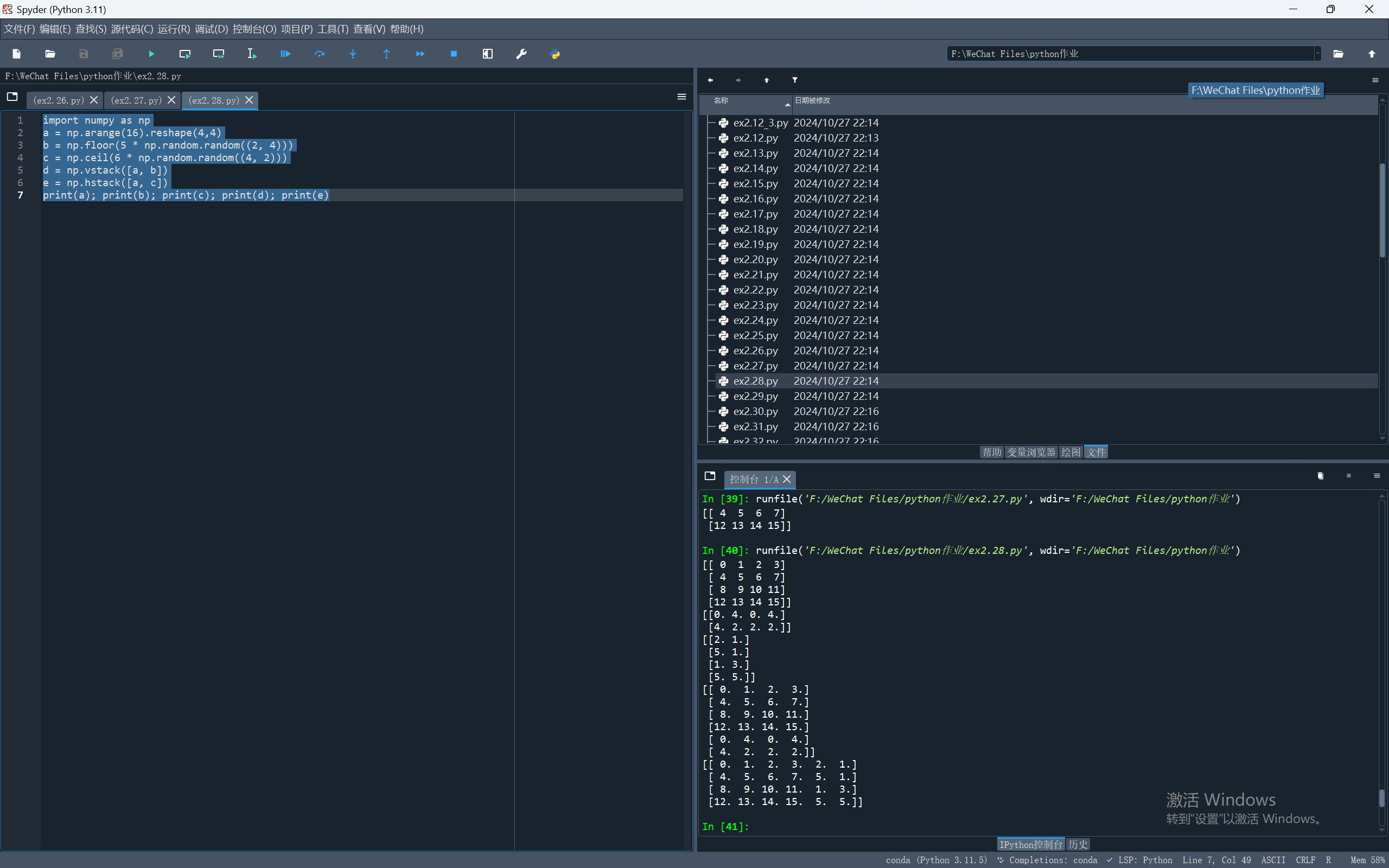Open the working directory path dropdown

(x=1317, y=54)
